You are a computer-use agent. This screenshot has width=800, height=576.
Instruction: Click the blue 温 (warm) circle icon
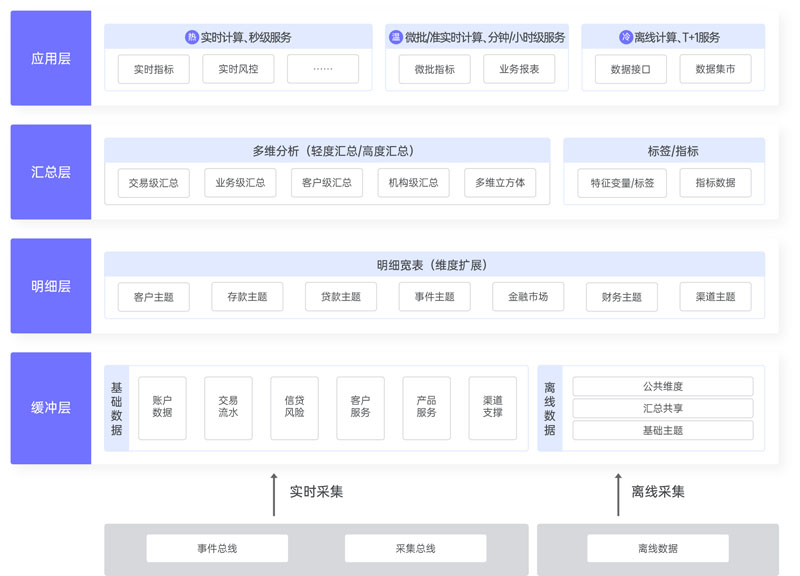tap(396, 37)
